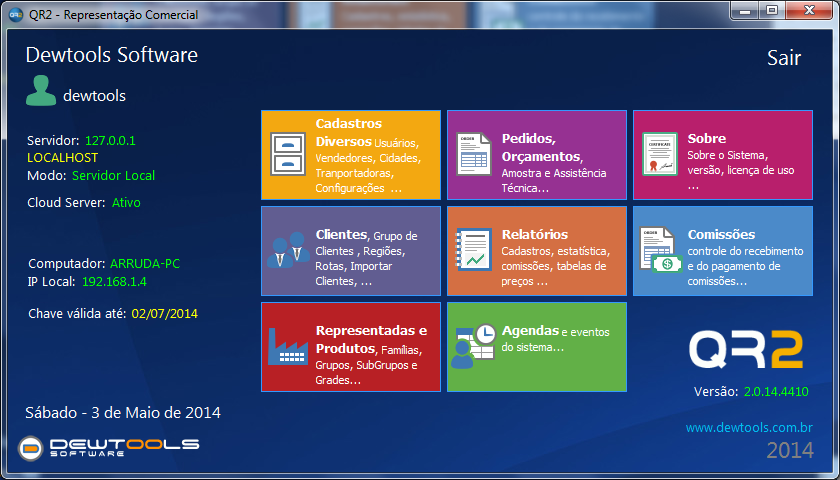Viewport: 840px width, 480px height.
Task: Click the date Sábado - 3 de Maio de 2014
Action: [123, 412]
